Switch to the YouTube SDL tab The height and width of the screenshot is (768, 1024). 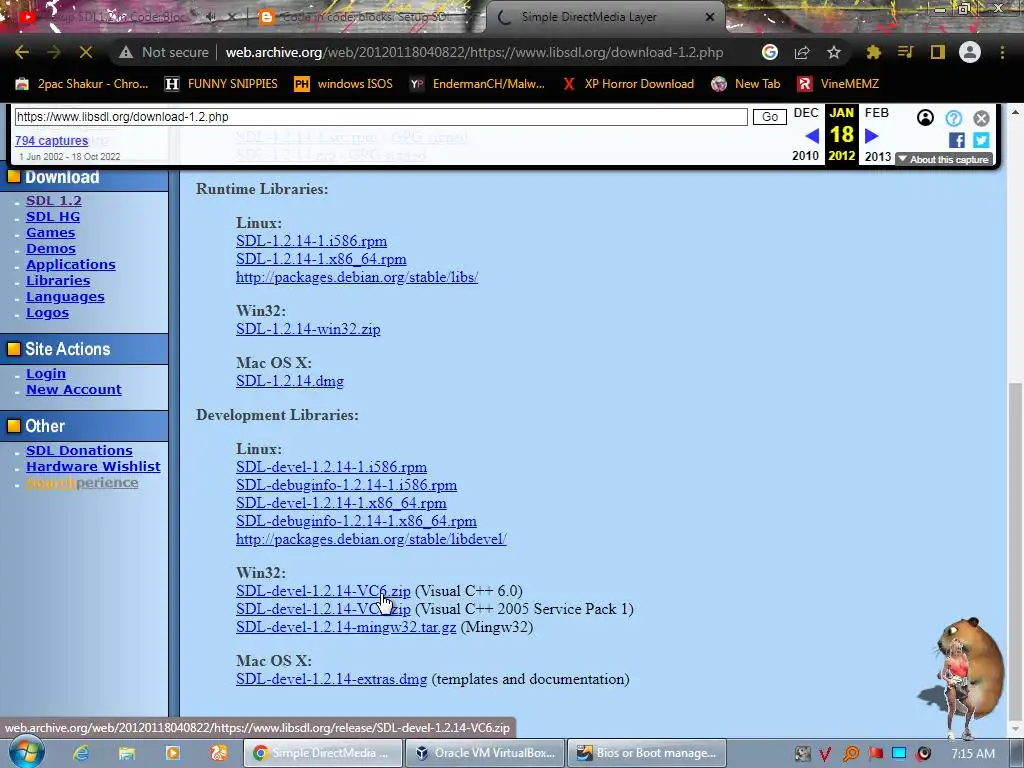[121, 17]
